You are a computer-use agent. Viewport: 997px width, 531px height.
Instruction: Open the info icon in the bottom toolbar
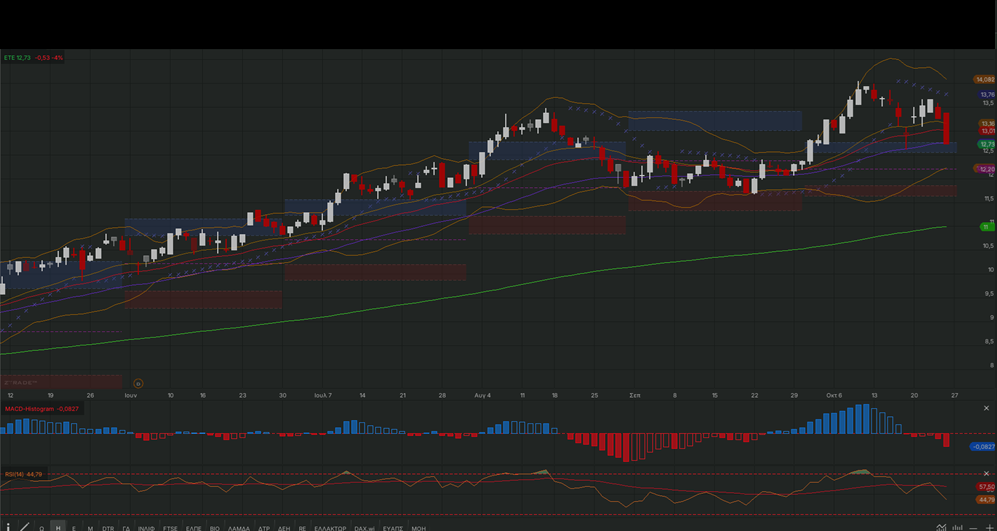(8, 527)
